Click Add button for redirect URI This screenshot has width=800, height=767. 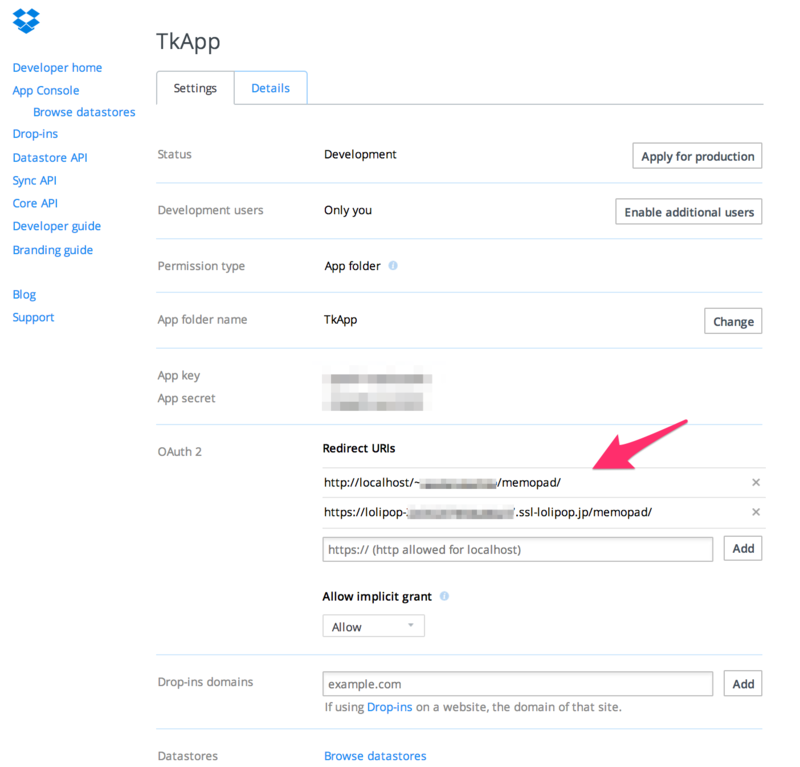743,549
